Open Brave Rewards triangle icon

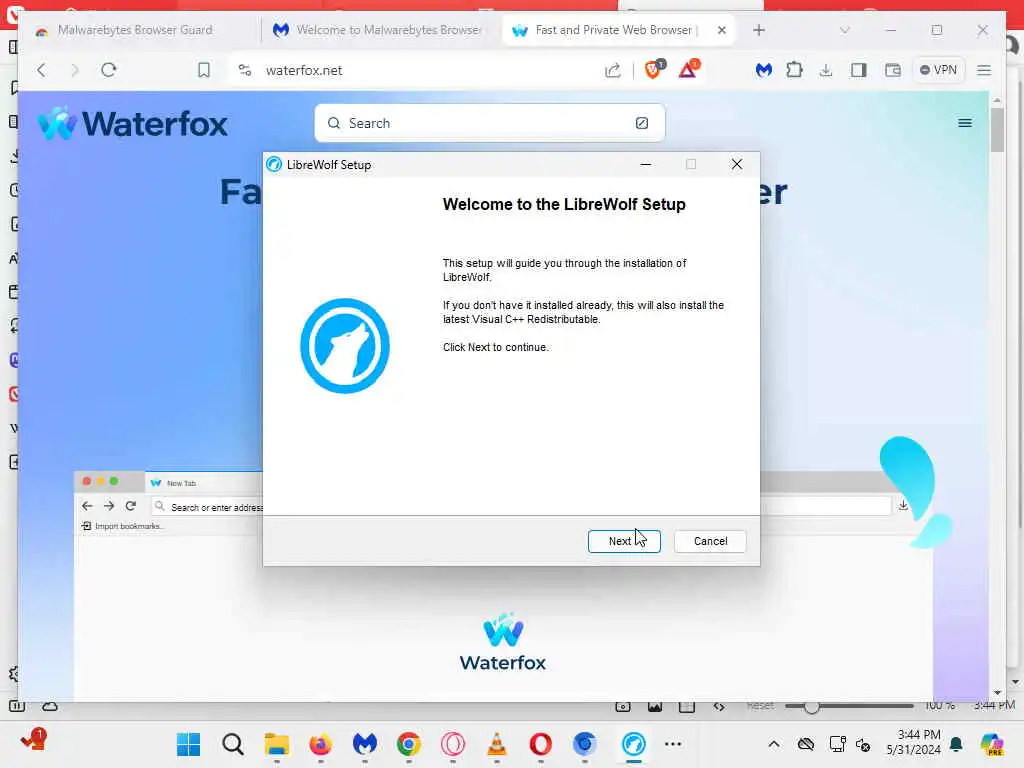point(688,69)
